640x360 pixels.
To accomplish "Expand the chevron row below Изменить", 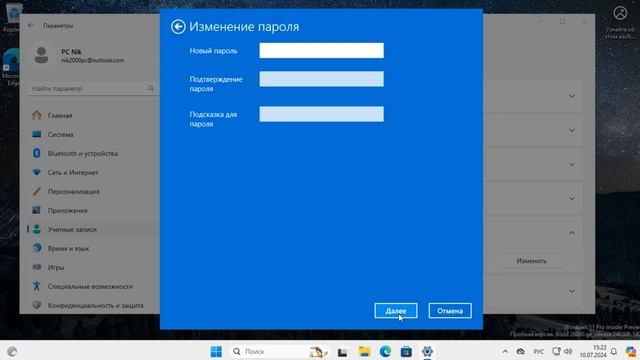I will (x=572, y=291).
